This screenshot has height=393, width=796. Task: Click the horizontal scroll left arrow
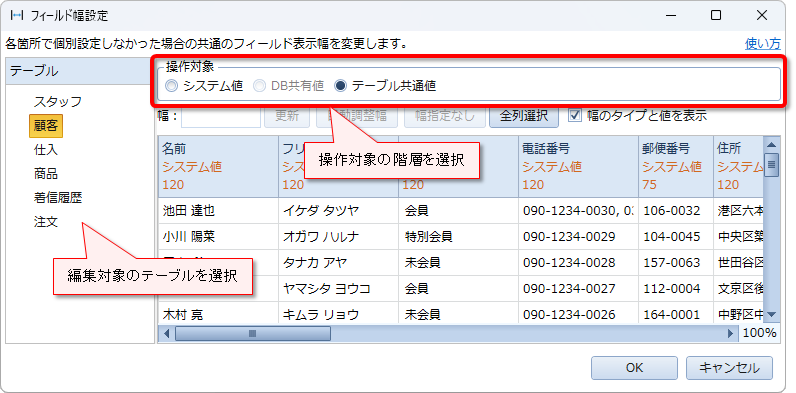166,334
